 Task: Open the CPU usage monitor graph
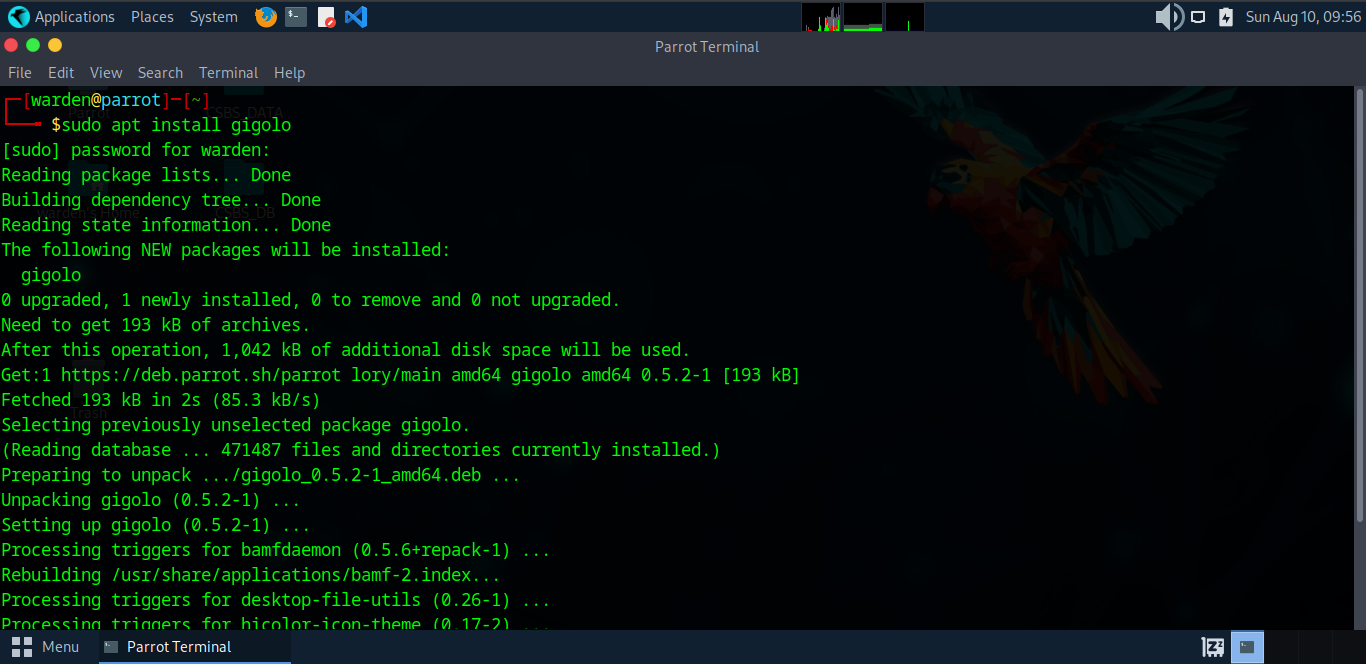tap(821, 17)
